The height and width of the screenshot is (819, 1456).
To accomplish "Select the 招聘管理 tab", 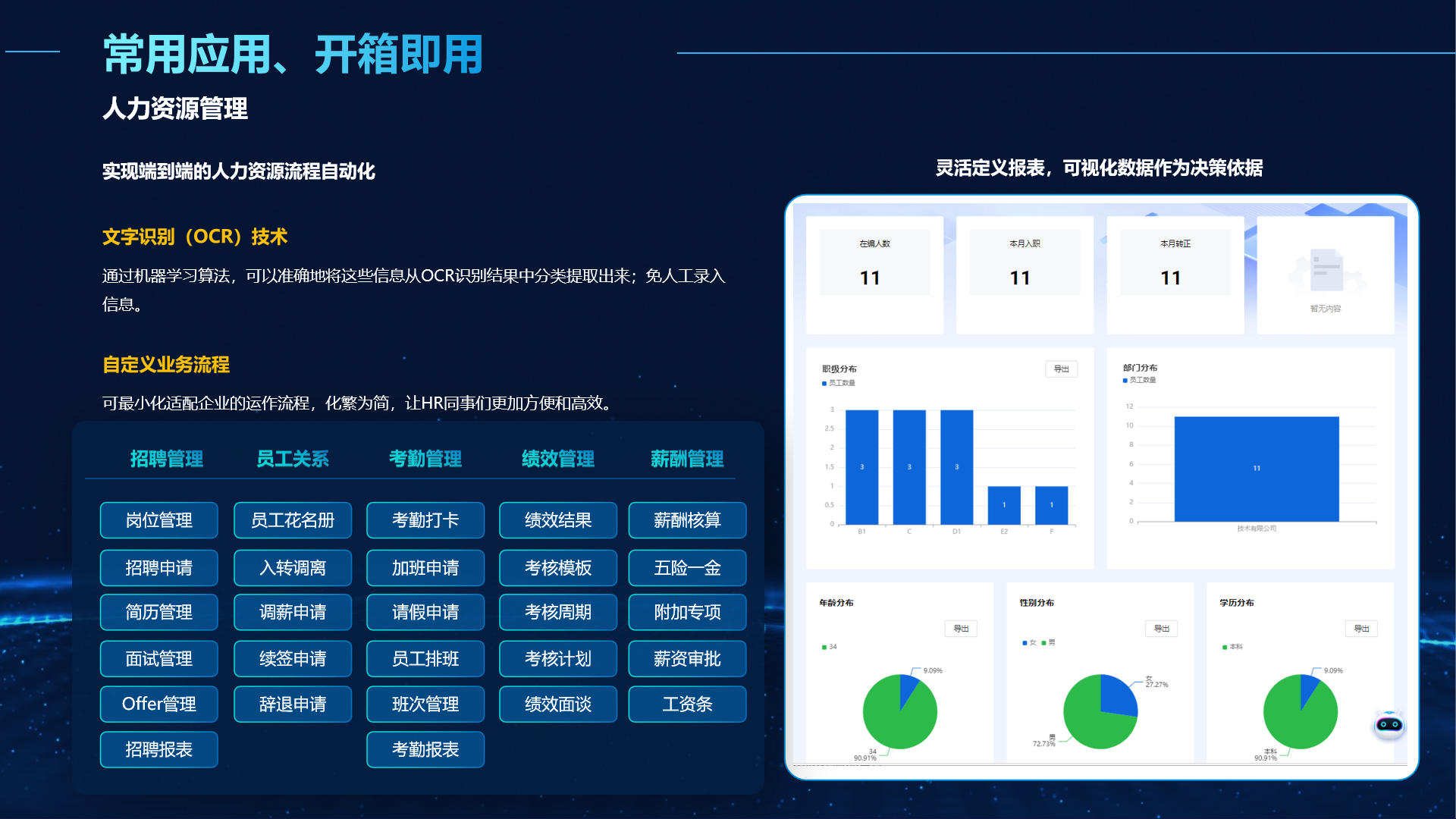I will click(167, 458).
